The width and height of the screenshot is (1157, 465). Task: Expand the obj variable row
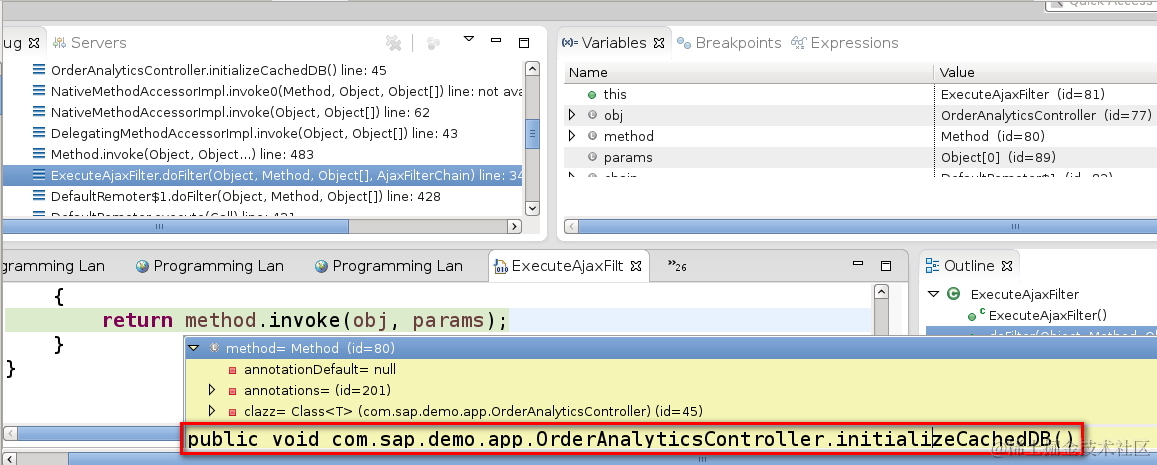coord(572,115)
